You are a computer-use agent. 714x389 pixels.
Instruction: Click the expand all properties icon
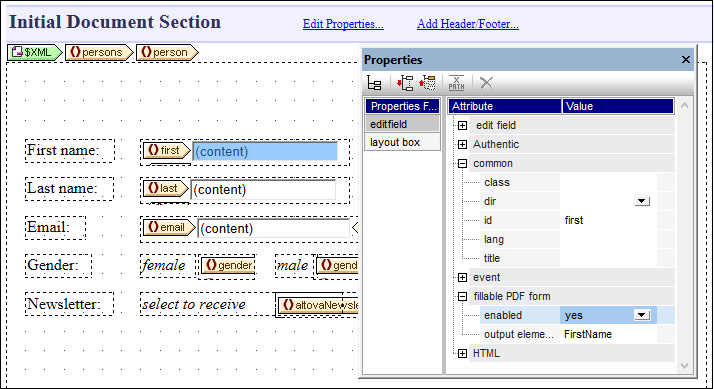(x=428, y=83)
